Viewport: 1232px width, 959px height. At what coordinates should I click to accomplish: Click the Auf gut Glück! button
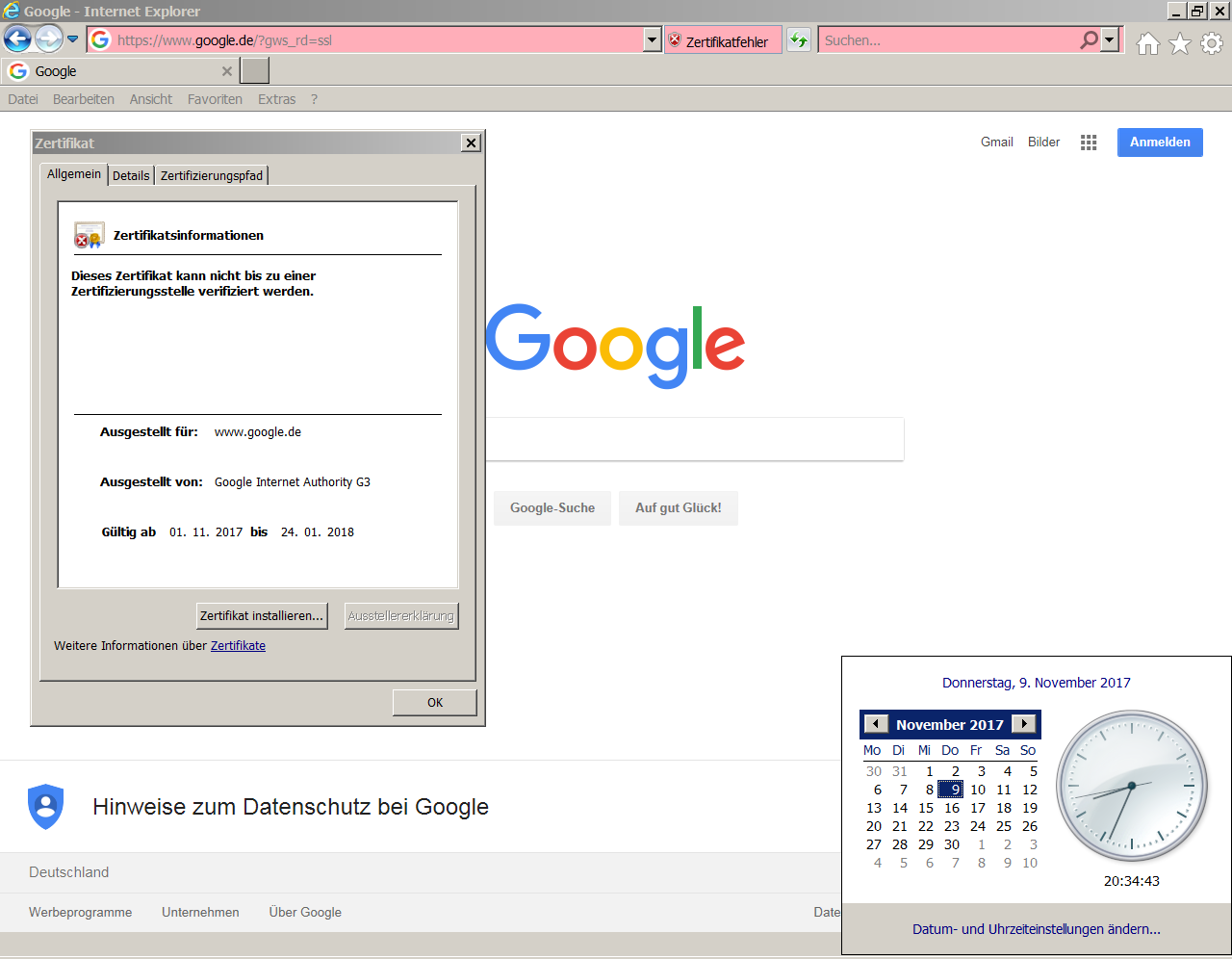pos(679,508)
